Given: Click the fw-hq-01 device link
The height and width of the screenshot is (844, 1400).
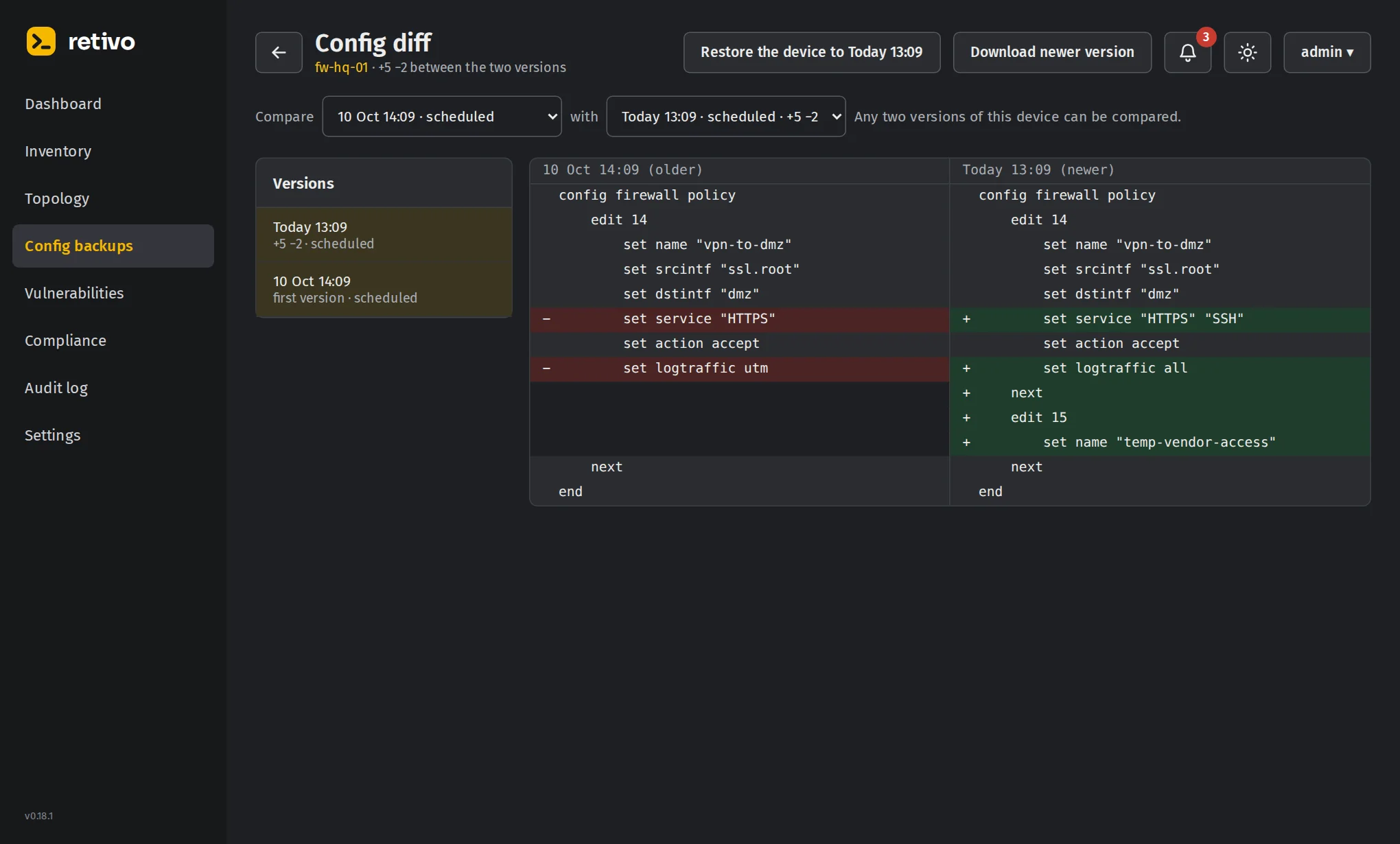Looking at the screenshot, I should point(341,67).
